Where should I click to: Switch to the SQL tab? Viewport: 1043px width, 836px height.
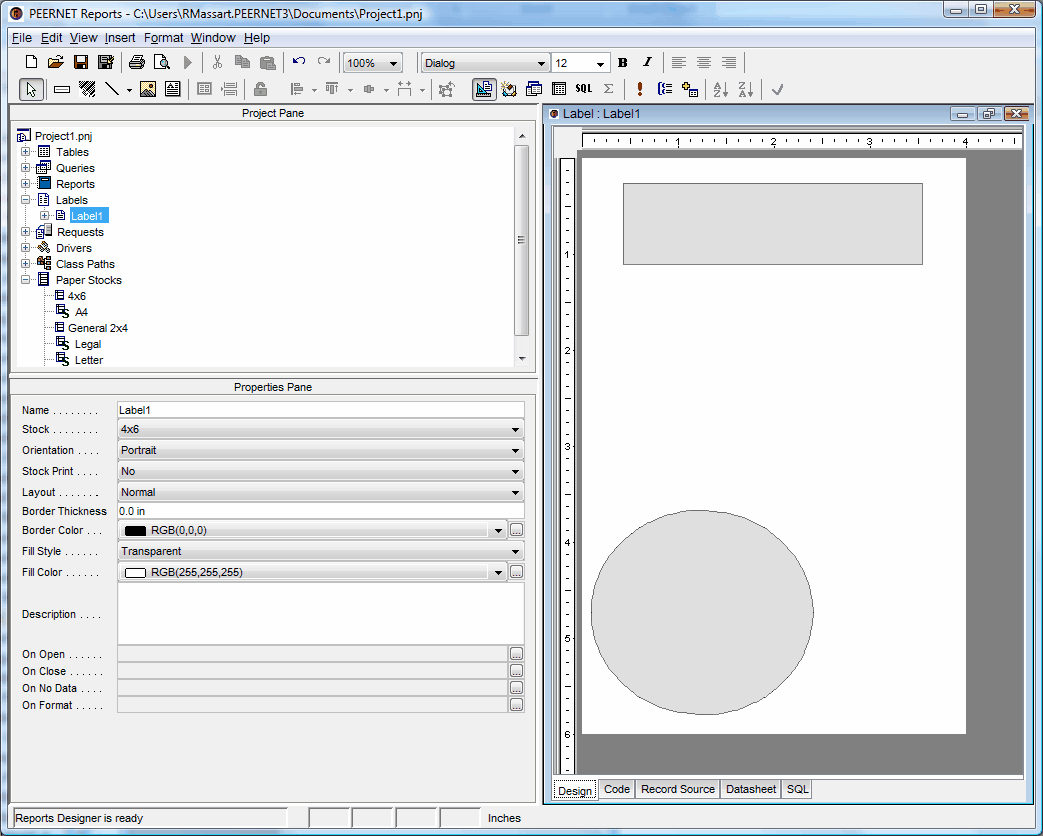click(x=797, y=789)
